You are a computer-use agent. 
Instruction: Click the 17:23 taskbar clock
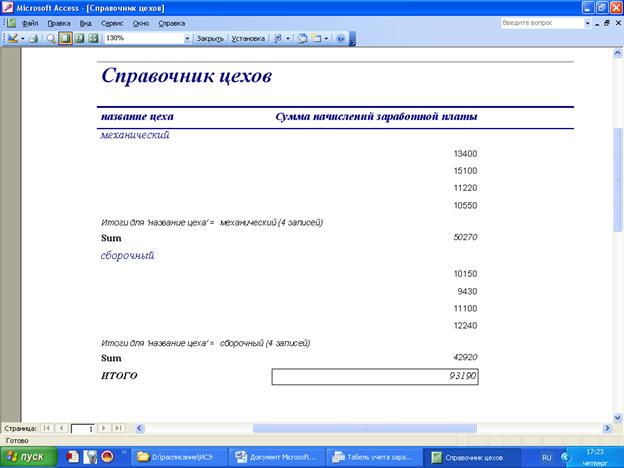point(595,452)
